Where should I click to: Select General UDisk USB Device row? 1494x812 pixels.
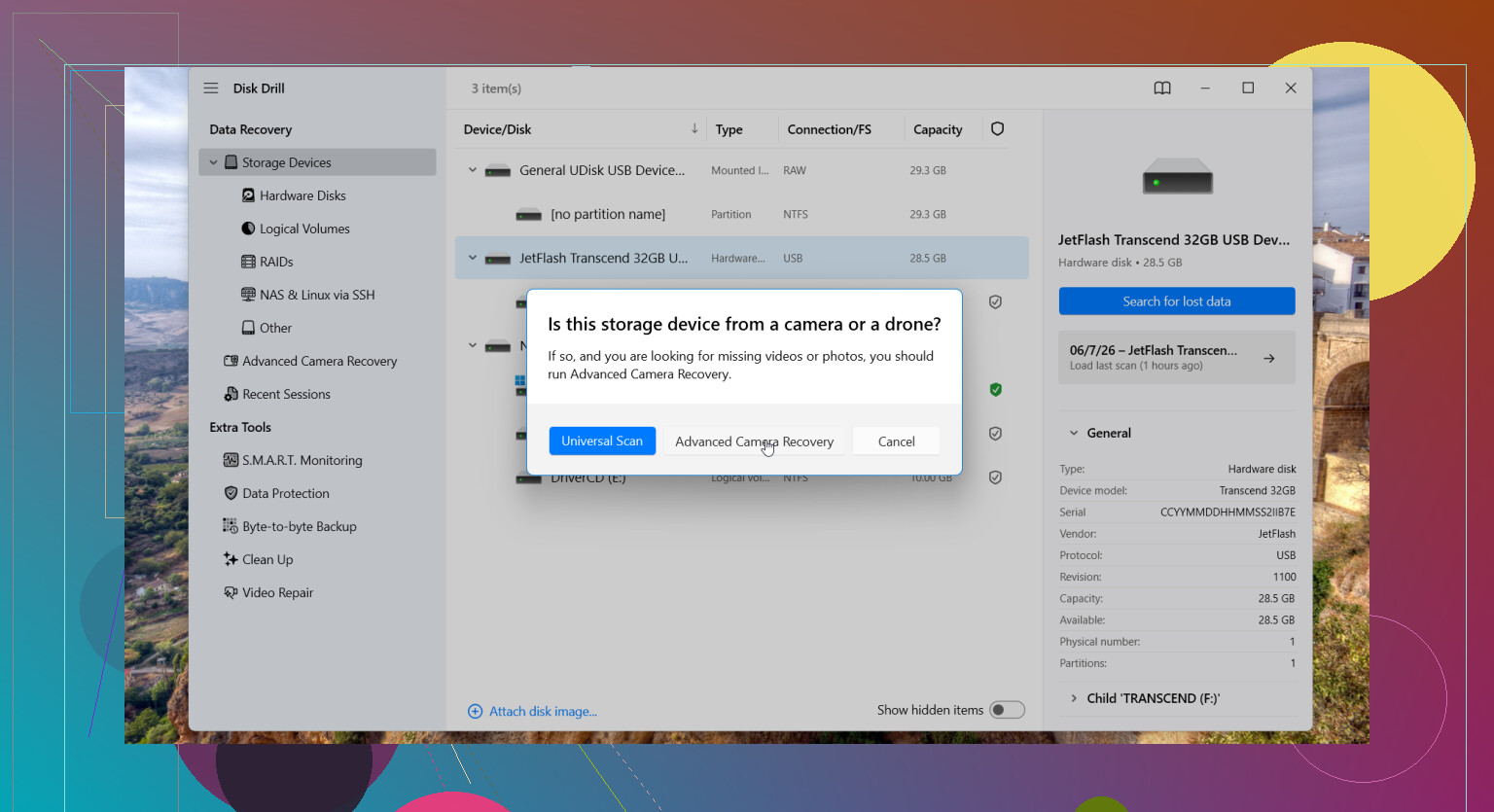[741, 170]
